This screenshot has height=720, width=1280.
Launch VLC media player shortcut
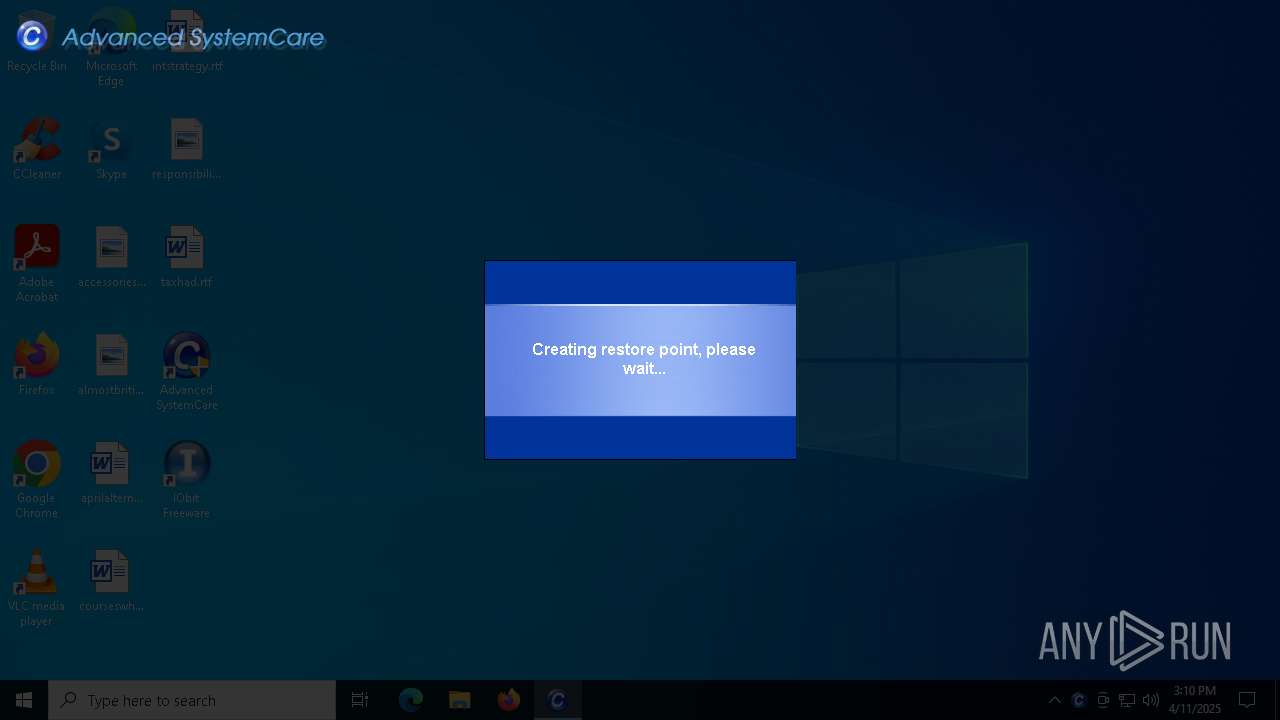click(37, 587)
